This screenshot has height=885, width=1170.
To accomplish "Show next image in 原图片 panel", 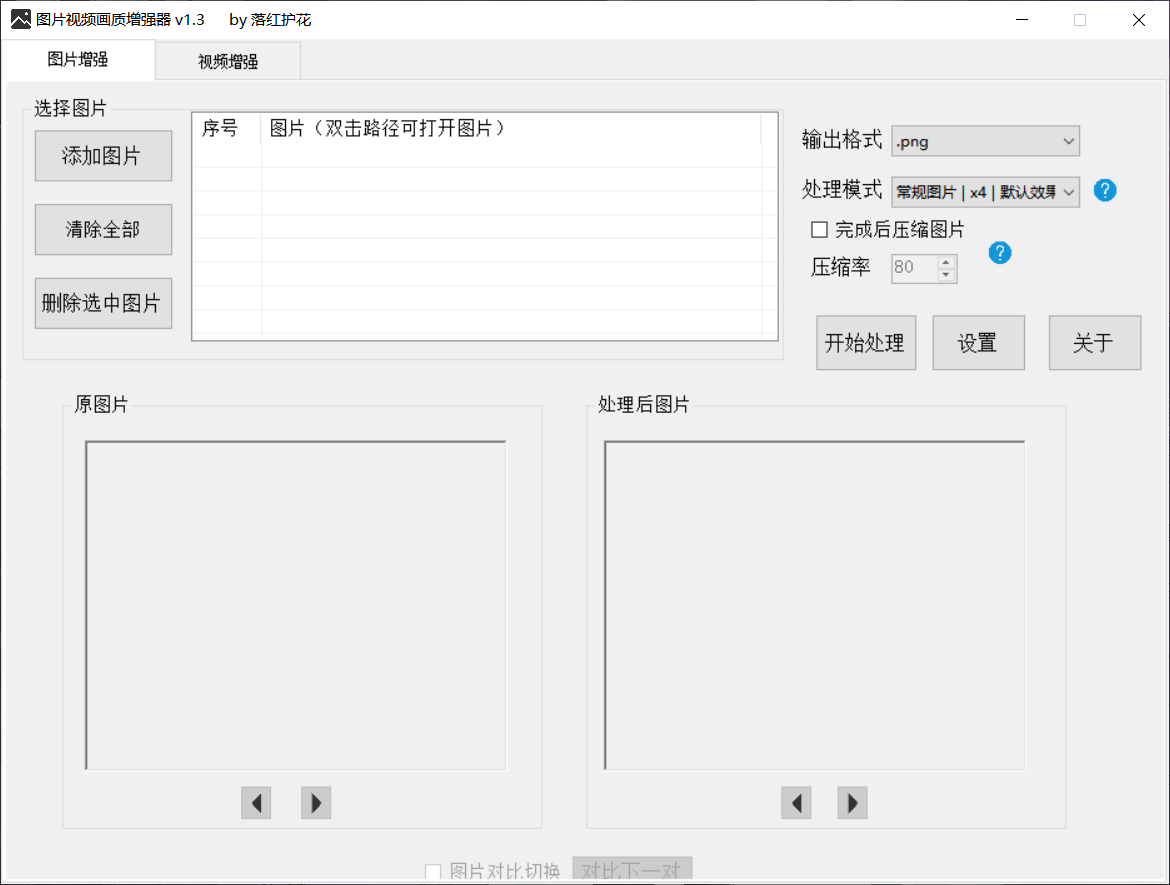I will click(316, 802).
